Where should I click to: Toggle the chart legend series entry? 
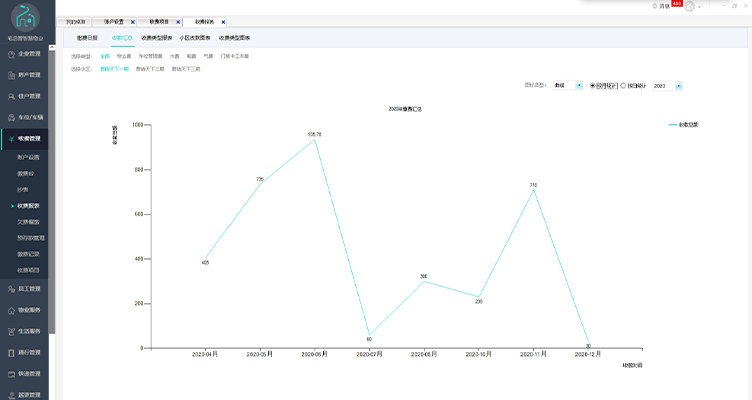683,125
